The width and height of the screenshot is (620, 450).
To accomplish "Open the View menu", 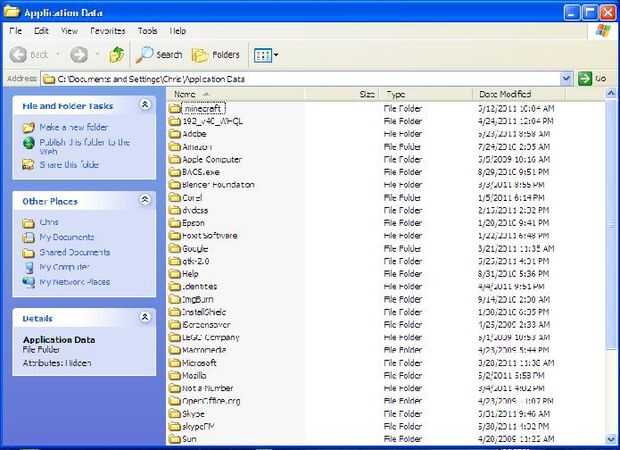I will coord(69,31).
